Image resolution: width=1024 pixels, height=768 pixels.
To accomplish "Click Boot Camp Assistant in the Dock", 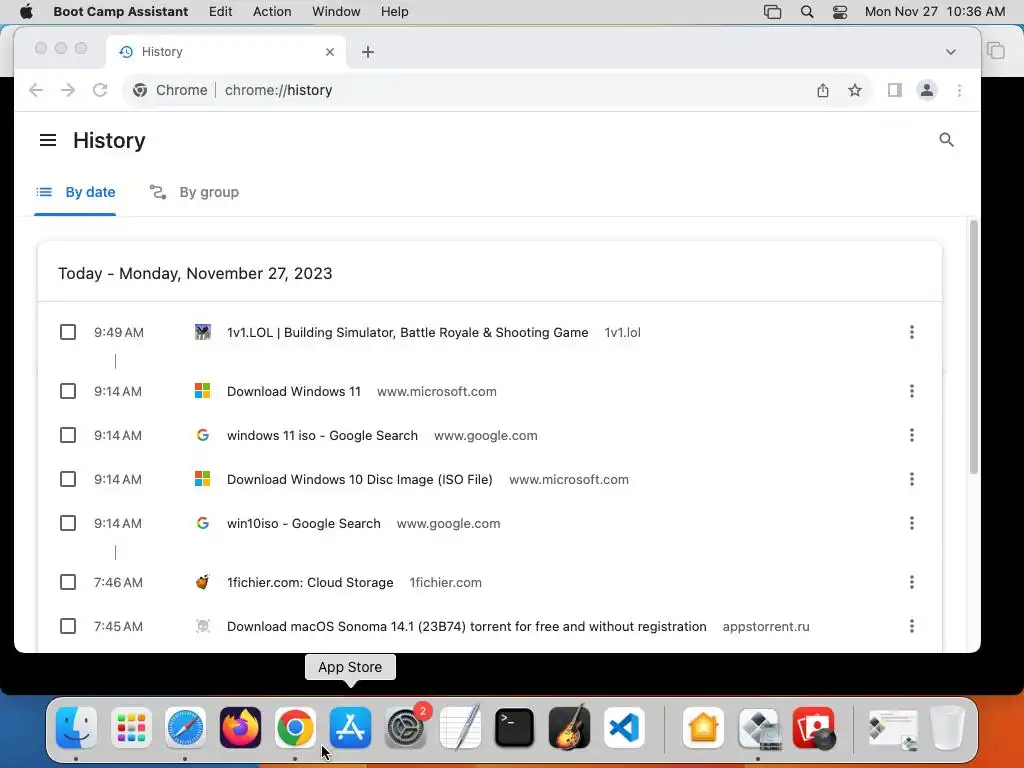I will tap(758, 728).
